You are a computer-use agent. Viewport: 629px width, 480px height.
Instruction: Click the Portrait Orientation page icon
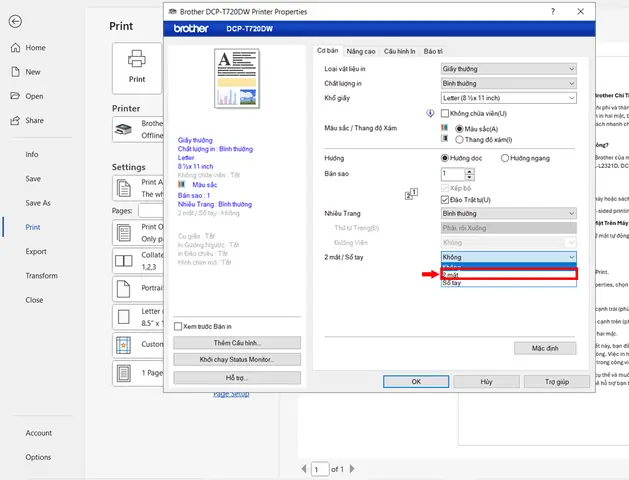coord(124,288)
